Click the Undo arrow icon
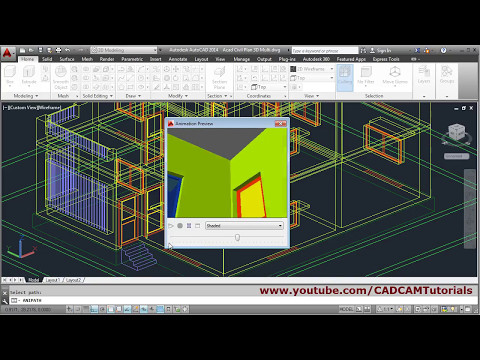Viewport: 480px width, 360px height. pyautogui.click(x=67, y=50)
